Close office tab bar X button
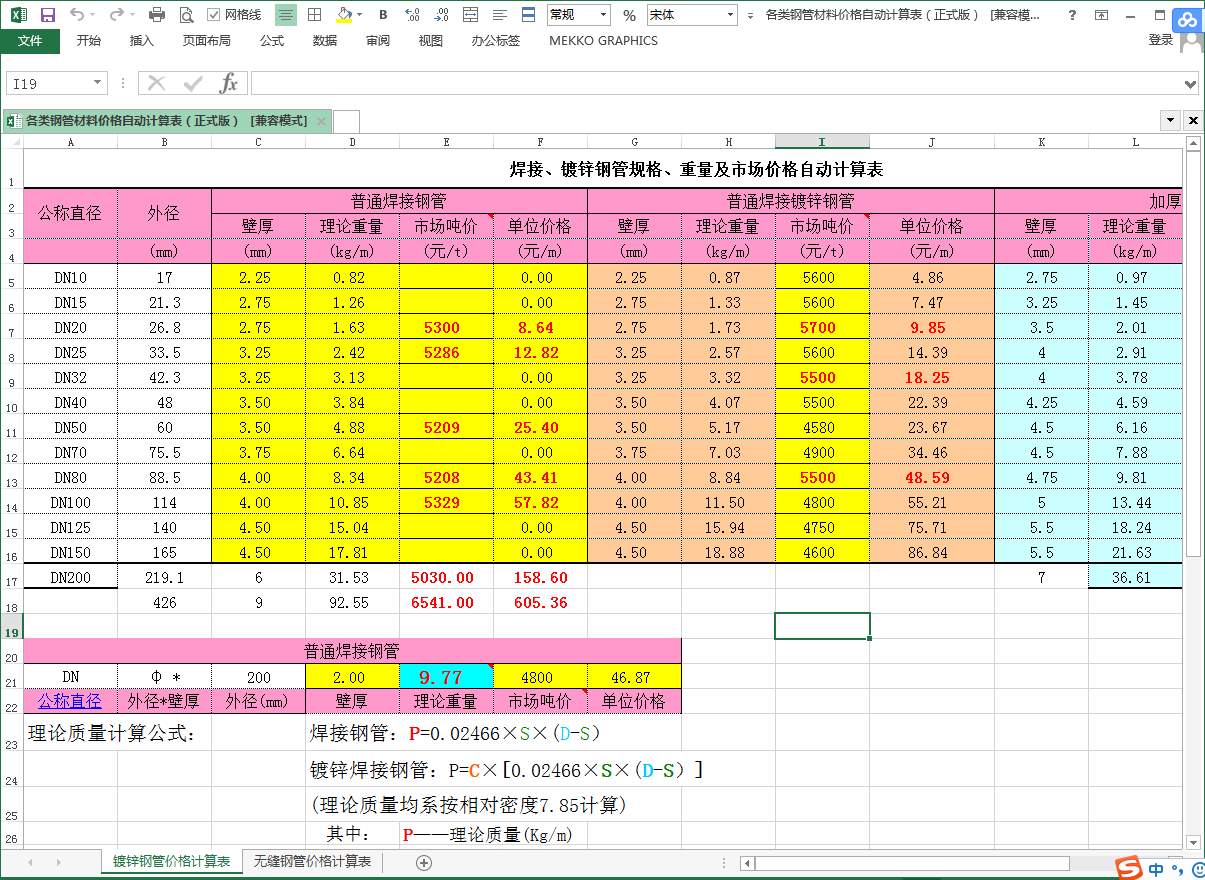This screenshot has height=880, width=1205. [x=1193, y=120]
